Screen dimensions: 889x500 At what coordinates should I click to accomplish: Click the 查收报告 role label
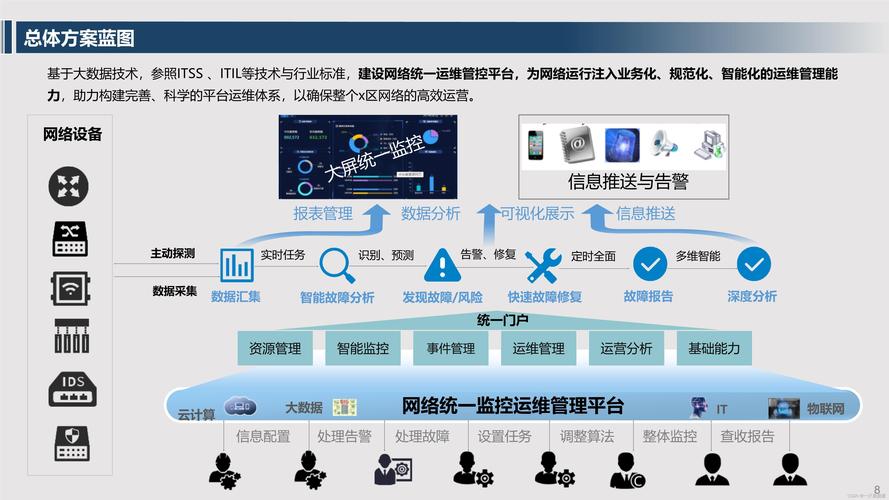(747, 437)
